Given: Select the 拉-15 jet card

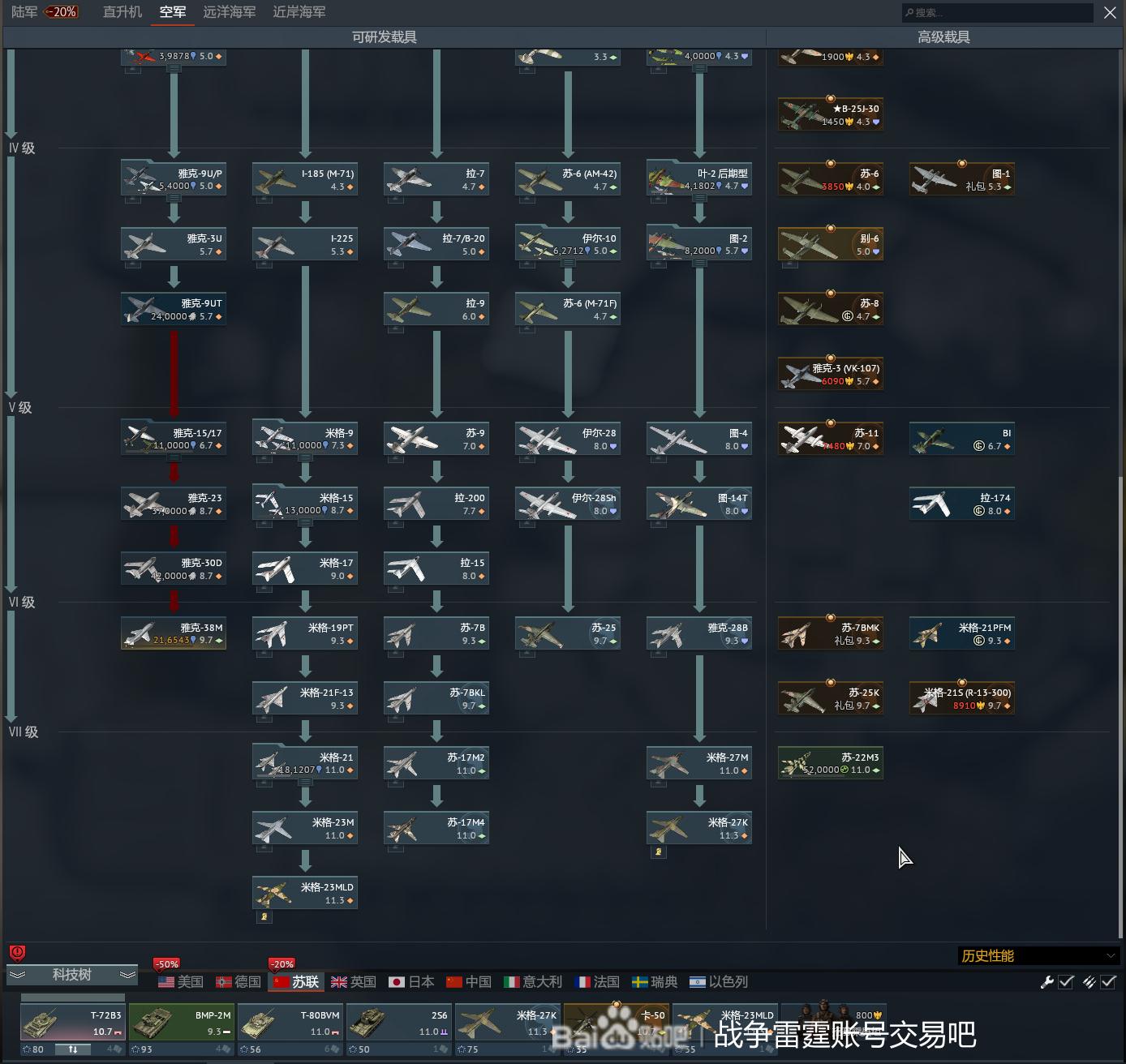Looking at the screenshot, I should (x=436, y=568).
